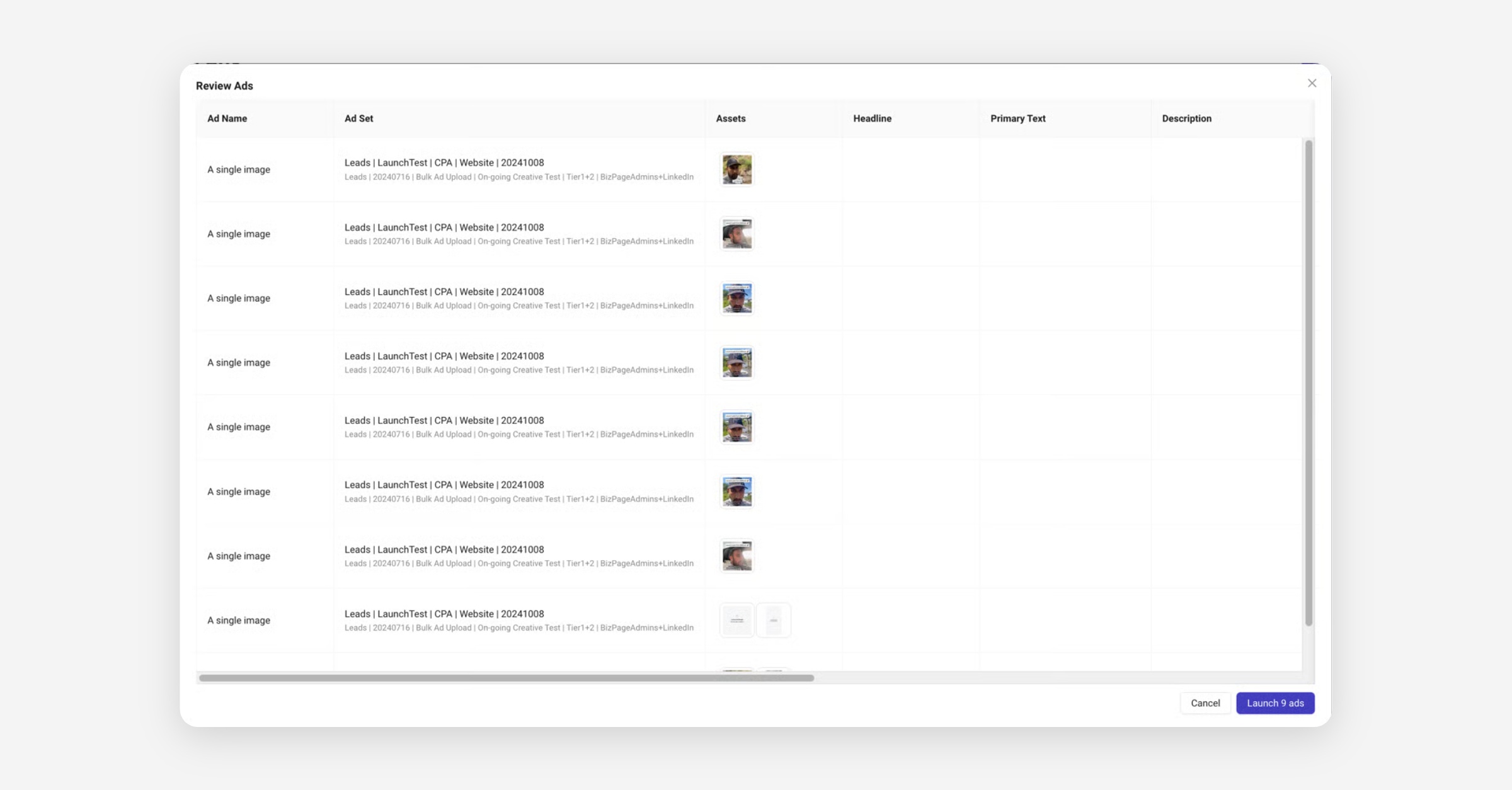
Task: Click the Launch 9 ads button
Action: click(x=1274, y=703)
